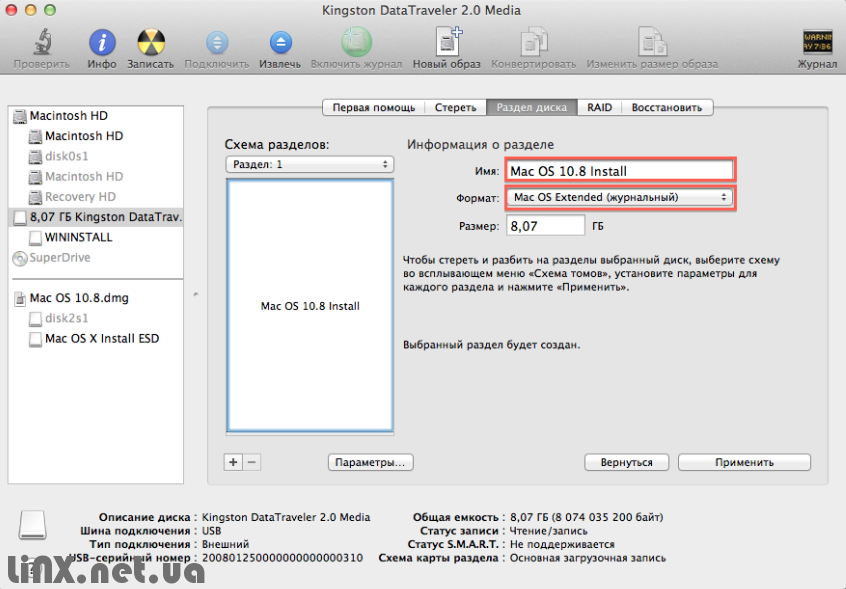Click the Включить журнал icon
The width and height of the screenshot is (846, 589).
coord(356,42)
